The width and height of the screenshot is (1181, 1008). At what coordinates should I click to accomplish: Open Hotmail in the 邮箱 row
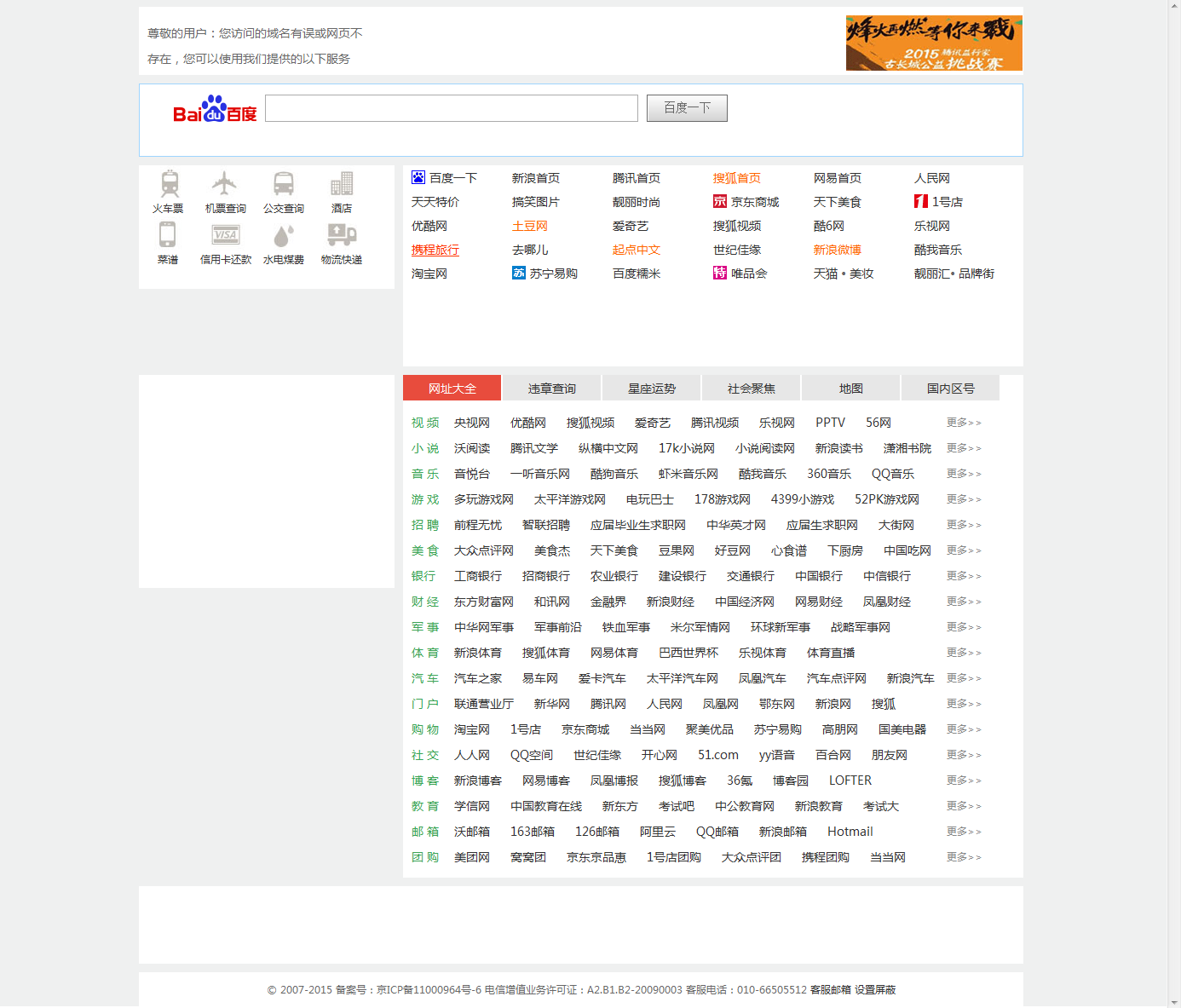850,832
